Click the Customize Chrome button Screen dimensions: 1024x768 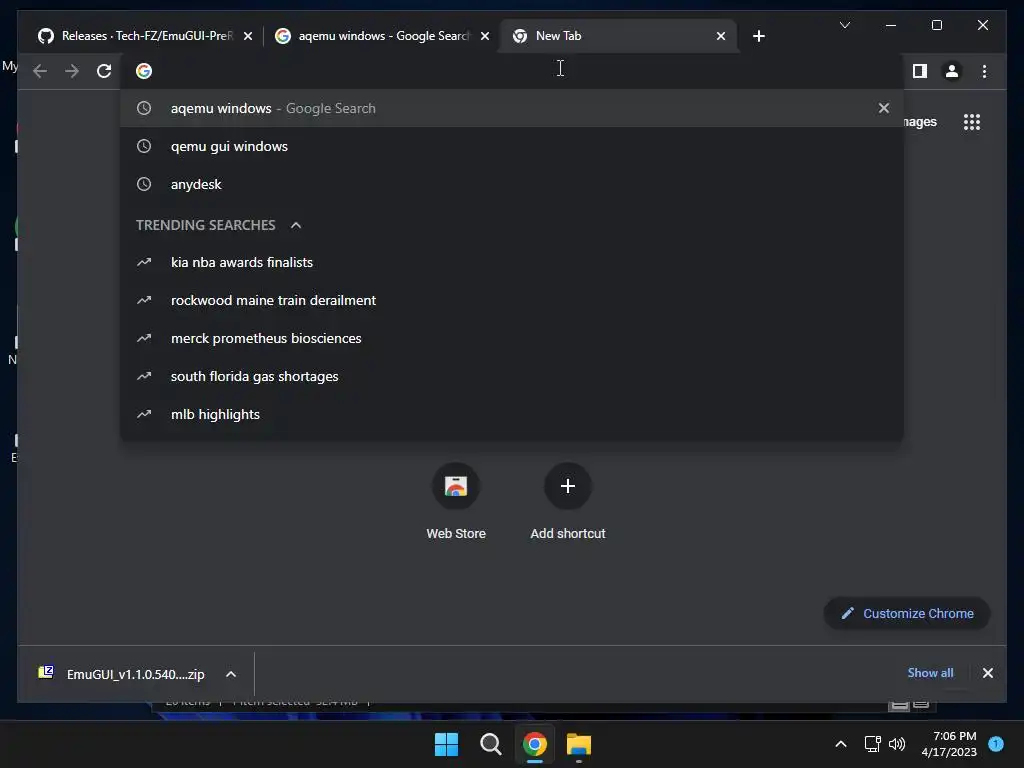click(907, 613)
